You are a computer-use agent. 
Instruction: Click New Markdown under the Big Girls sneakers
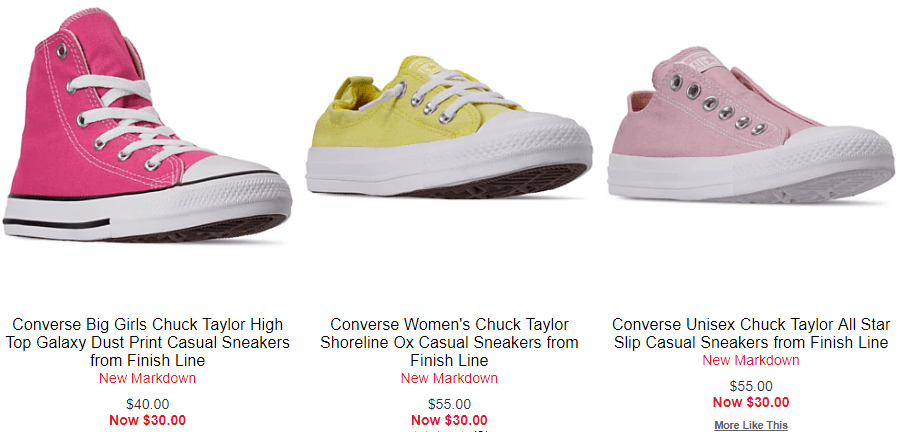point(147,379)
